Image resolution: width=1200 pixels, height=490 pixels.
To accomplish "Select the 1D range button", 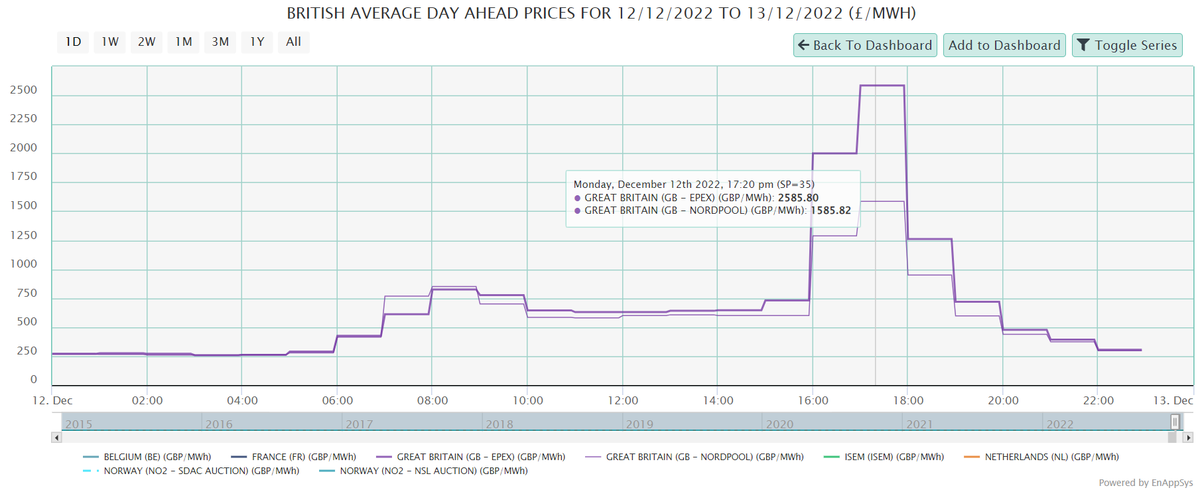I will [x=73, y=42].
